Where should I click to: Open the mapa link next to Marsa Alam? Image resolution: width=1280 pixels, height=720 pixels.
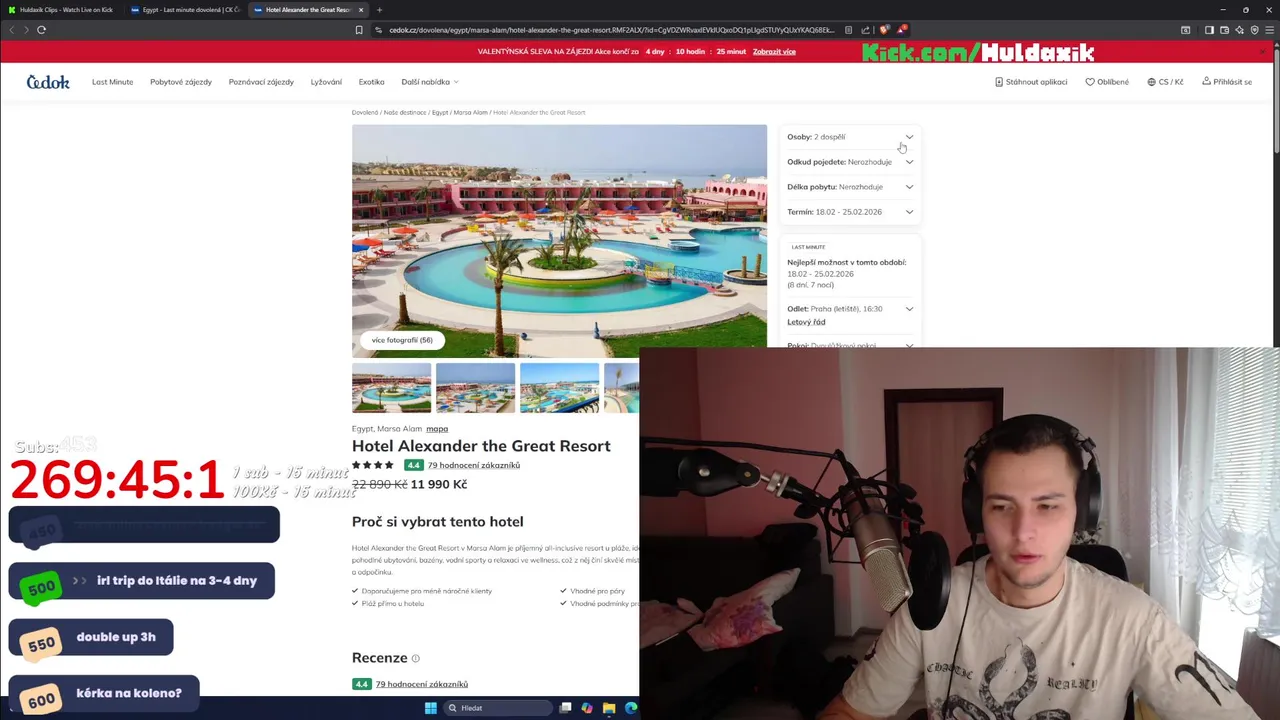437,429
